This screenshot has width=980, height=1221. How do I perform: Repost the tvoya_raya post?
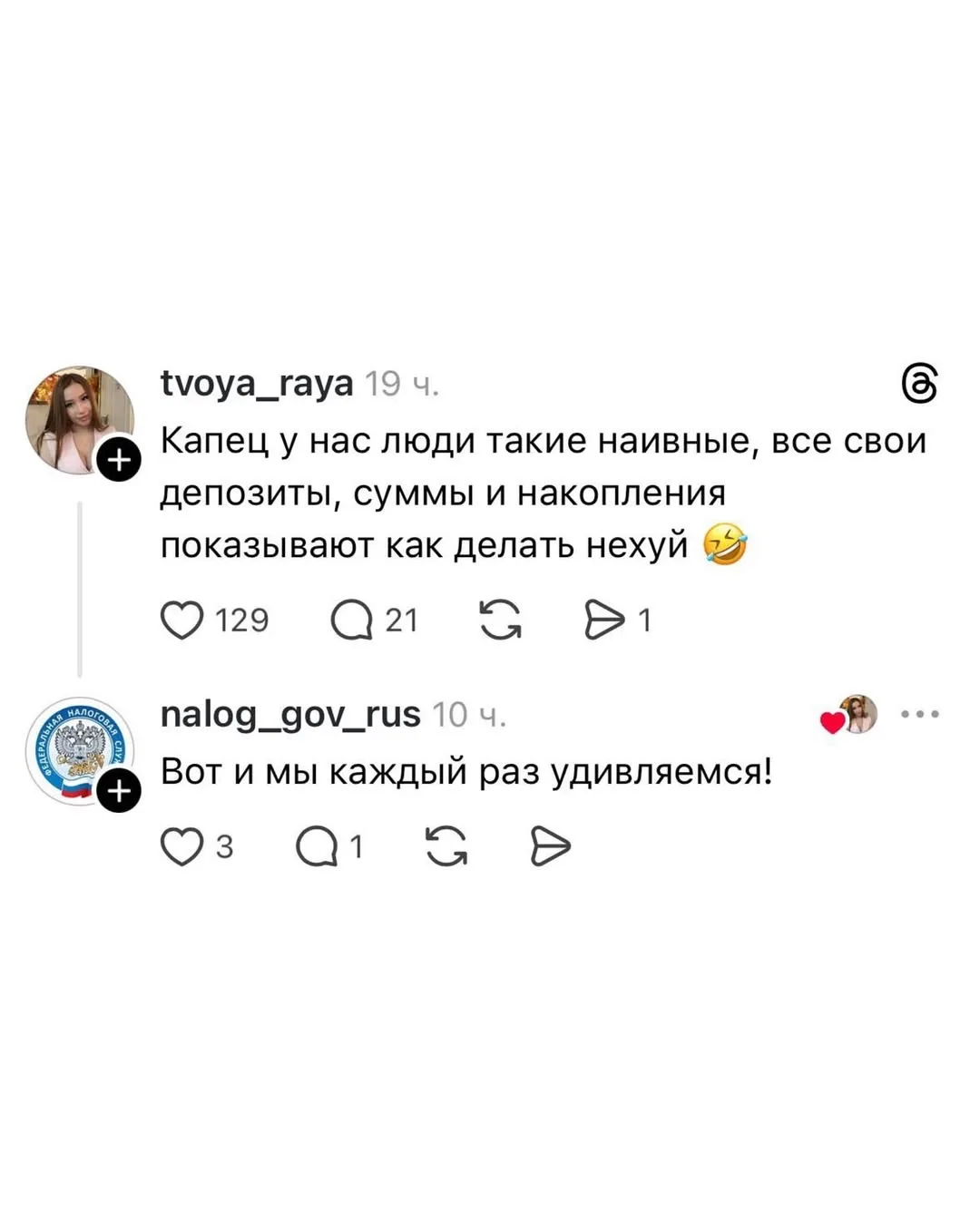pyautogui.click(x=500, y=620)
